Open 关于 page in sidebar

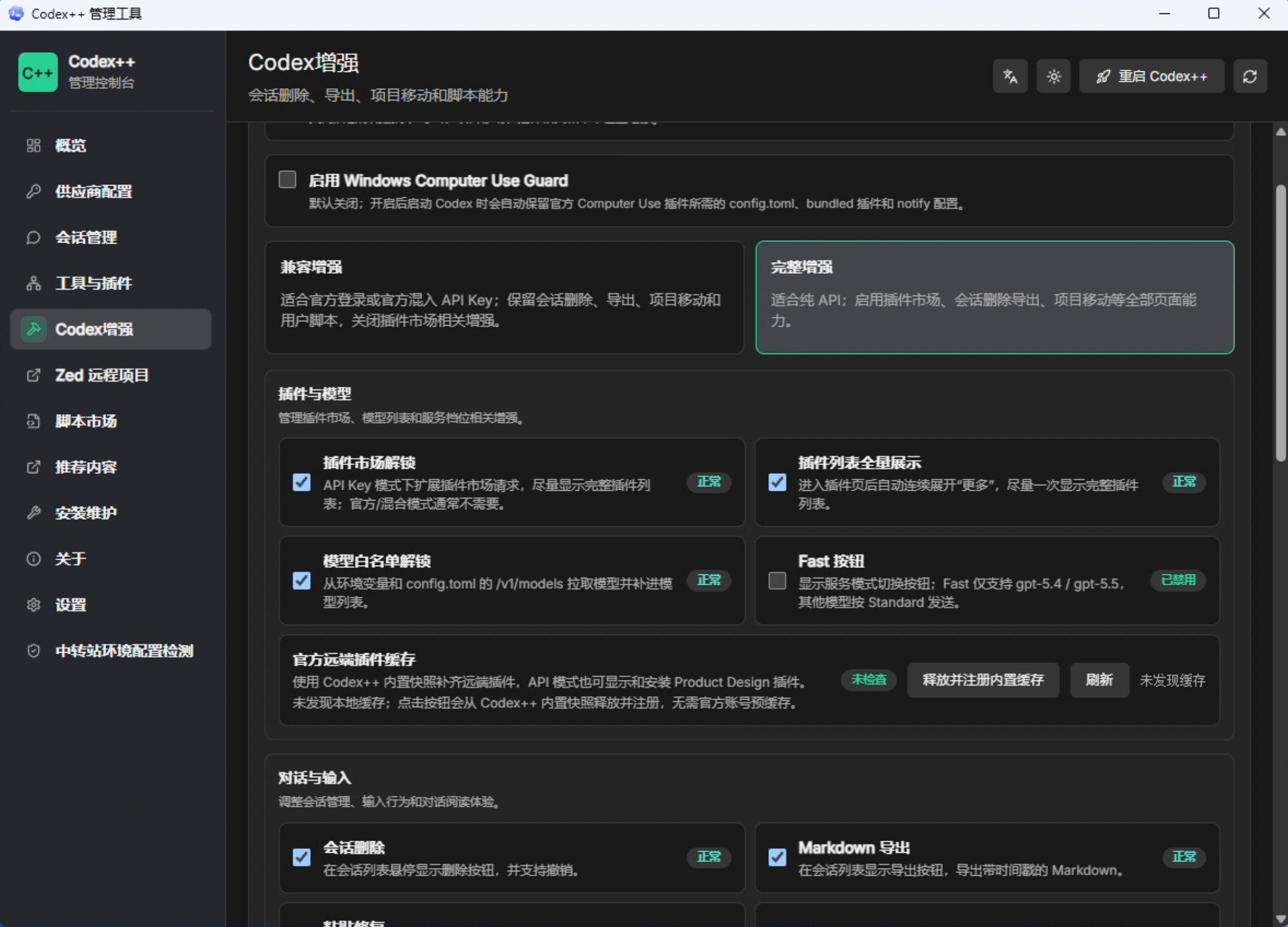[111, 559]
